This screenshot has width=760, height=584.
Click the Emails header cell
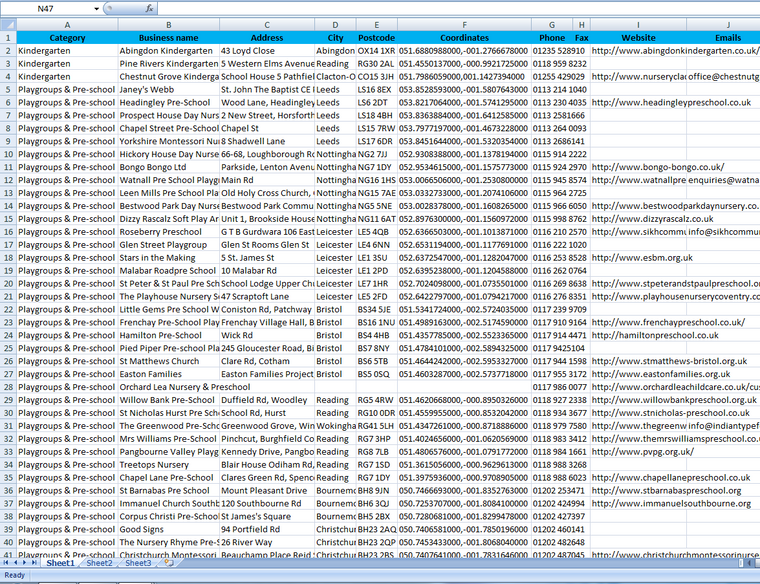pyautogui.click(x=723, y=38)
